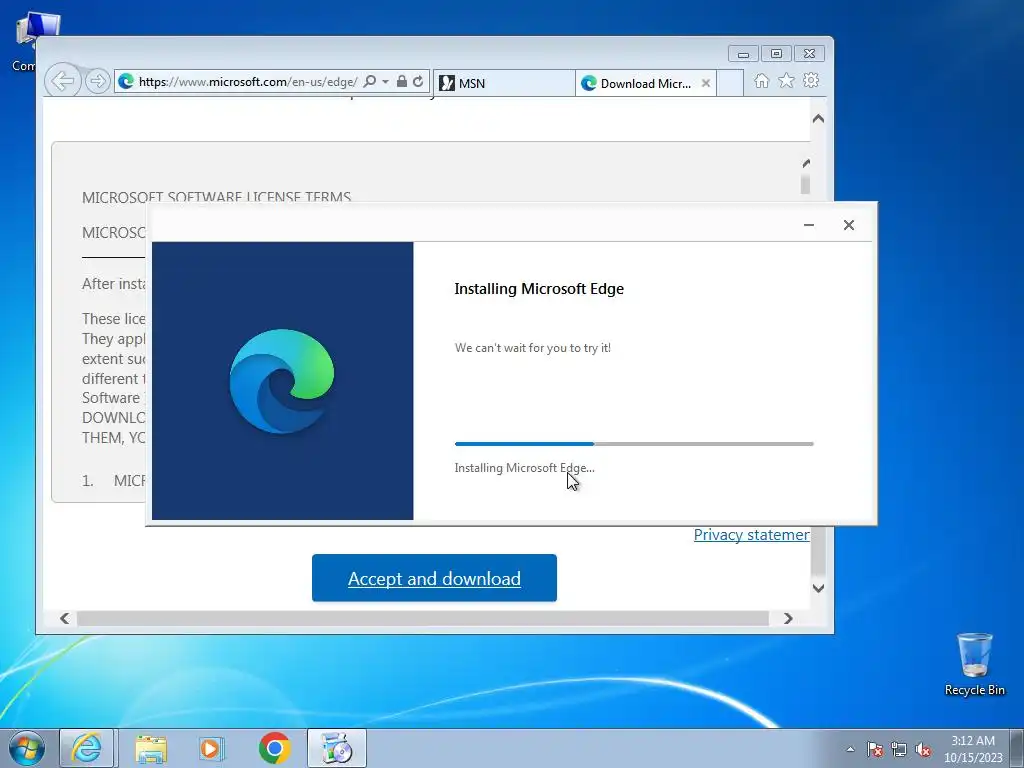Open the Action Center flag icon

[x=875, y=749]
